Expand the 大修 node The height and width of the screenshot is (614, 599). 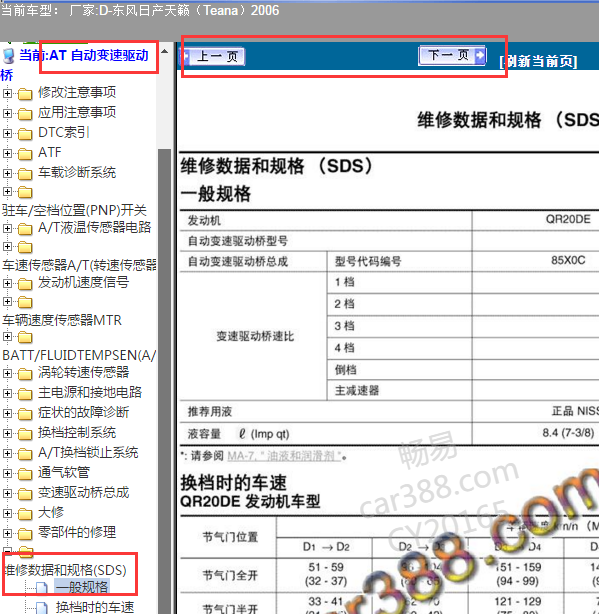click(7, 513)
